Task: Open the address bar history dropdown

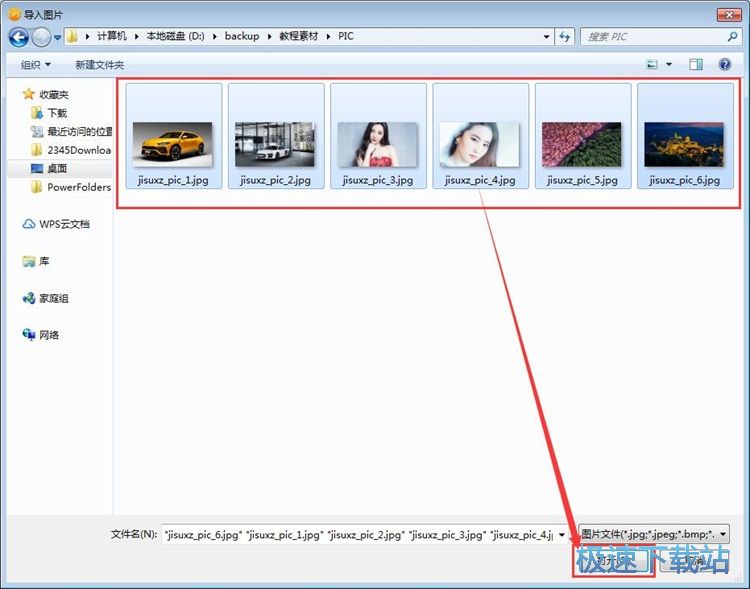Action: 546,36
